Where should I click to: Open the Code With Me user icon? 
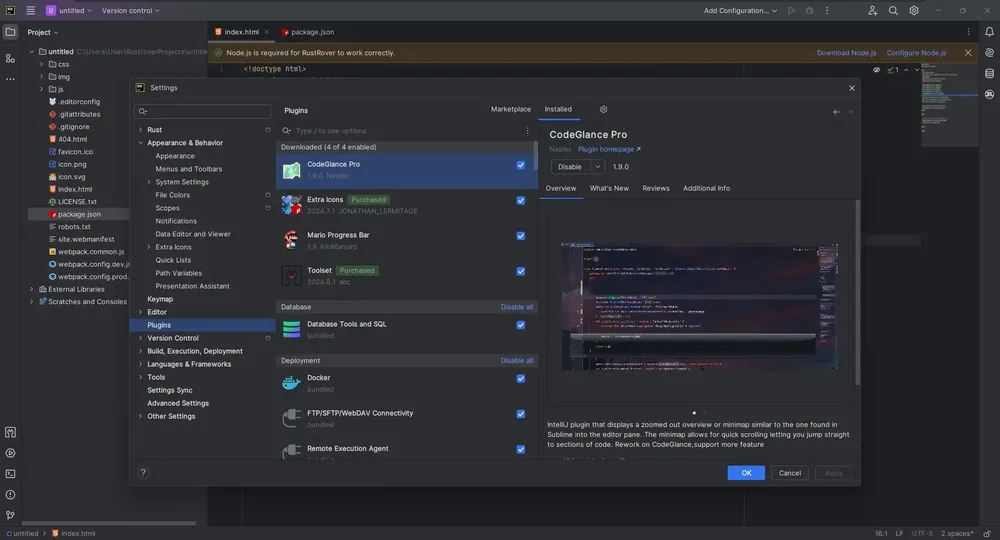point(872,10)
